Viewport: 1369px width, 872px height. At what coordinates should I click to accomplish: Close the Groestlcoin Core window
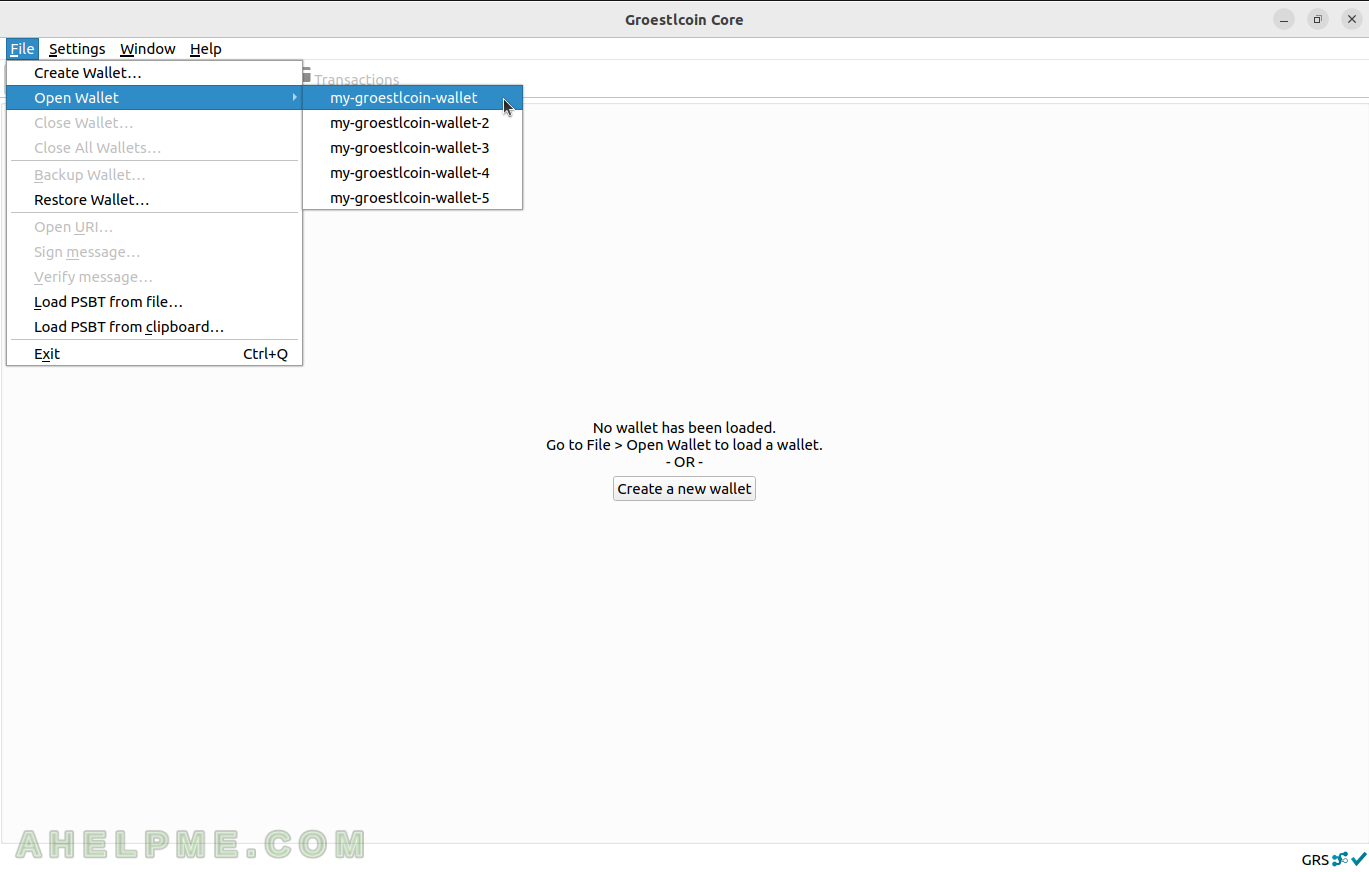[x=1352, y=19]
